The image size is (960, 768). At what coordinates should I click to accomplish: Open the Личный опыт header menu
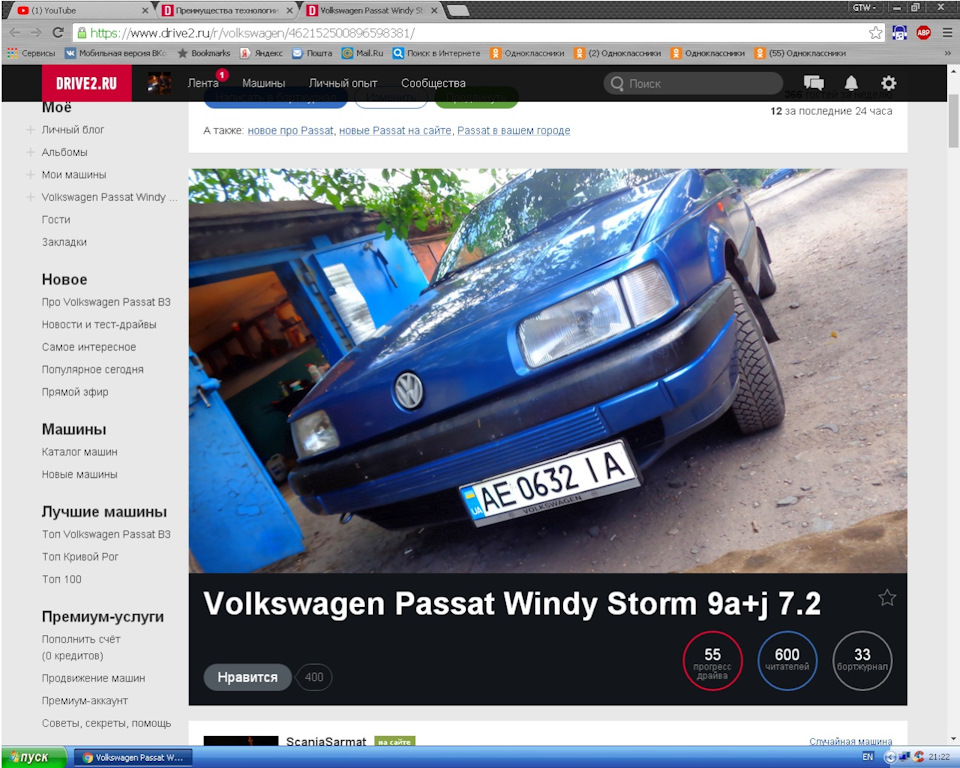(x=343, y=83)
